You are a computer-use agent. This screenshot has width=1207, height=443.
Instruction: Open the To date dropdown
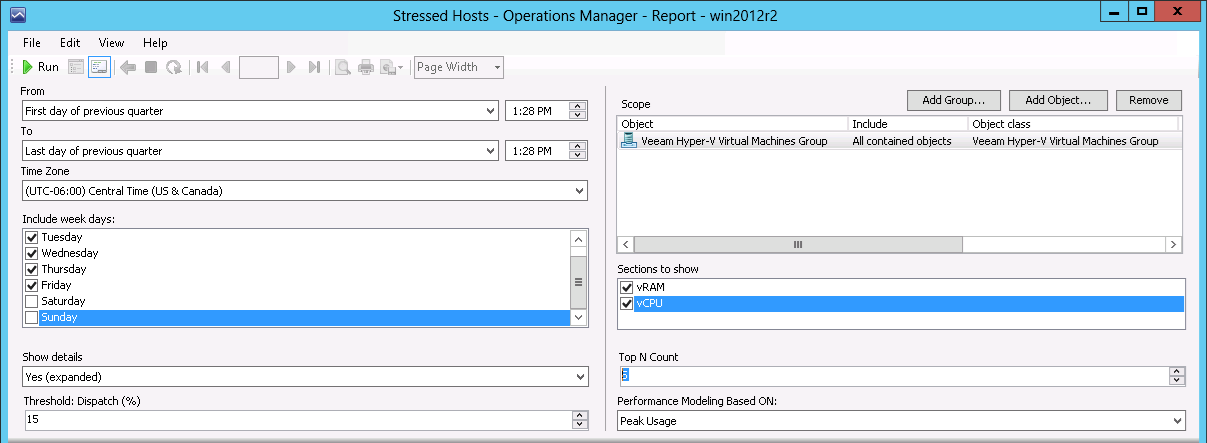pyautogui.click(x=490, y=150)
